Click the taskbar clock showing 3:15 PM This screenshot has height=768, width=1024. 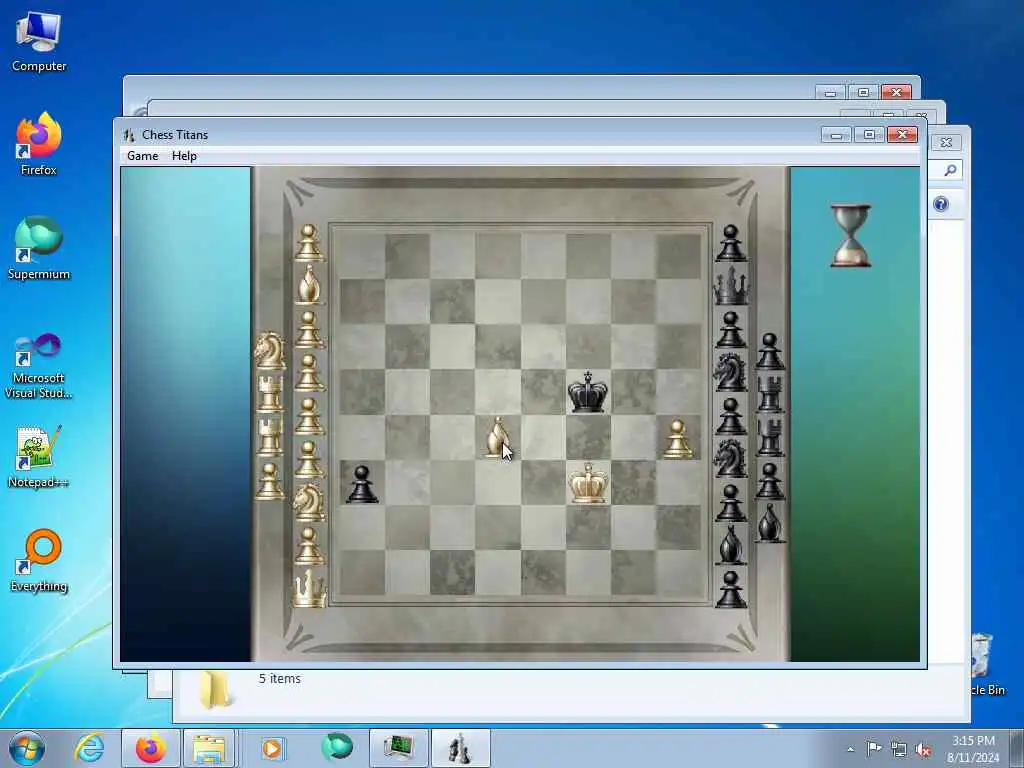(973, 749)
